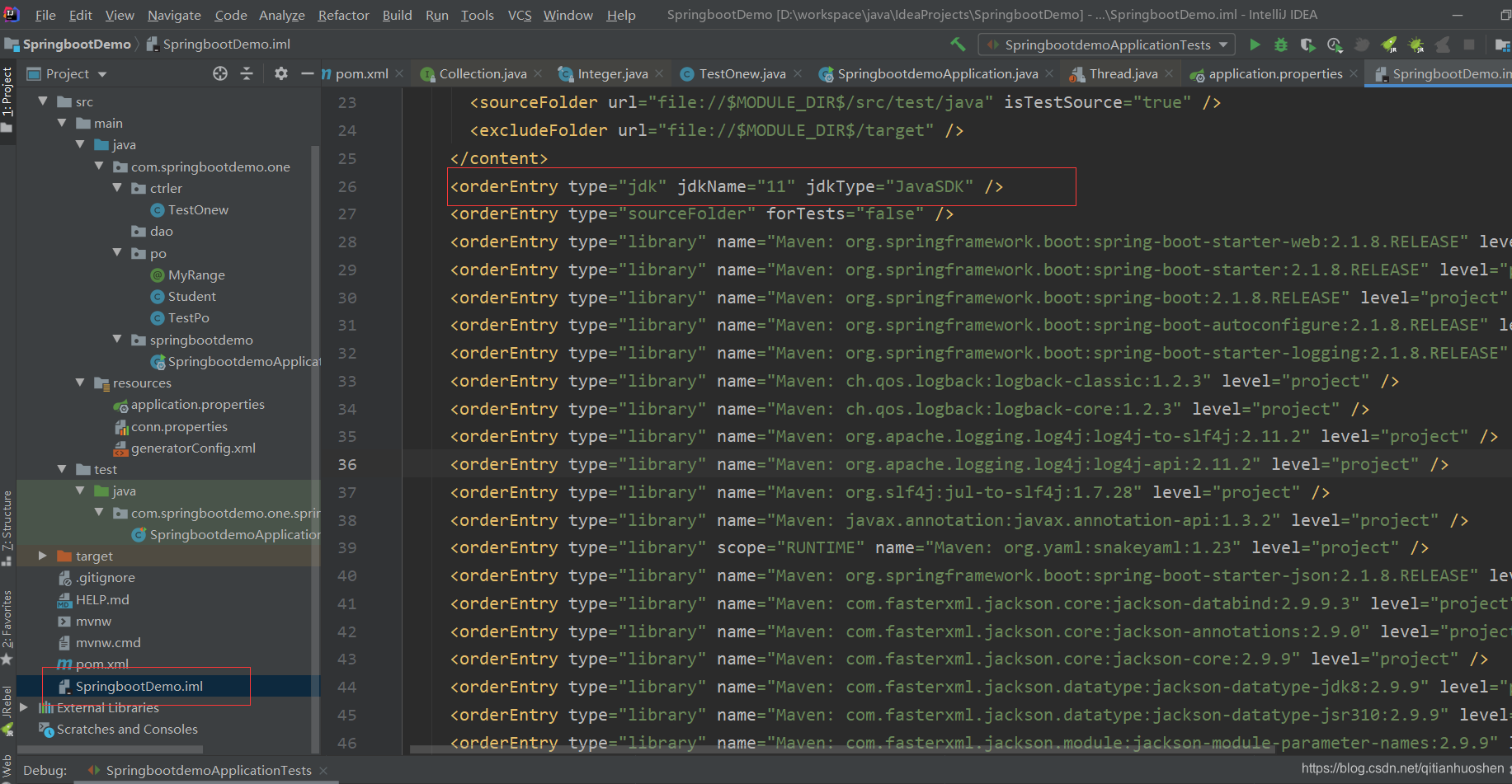Run with Coverage using the shield icon
1512x784 pixels.
[x=1307, y=45]
